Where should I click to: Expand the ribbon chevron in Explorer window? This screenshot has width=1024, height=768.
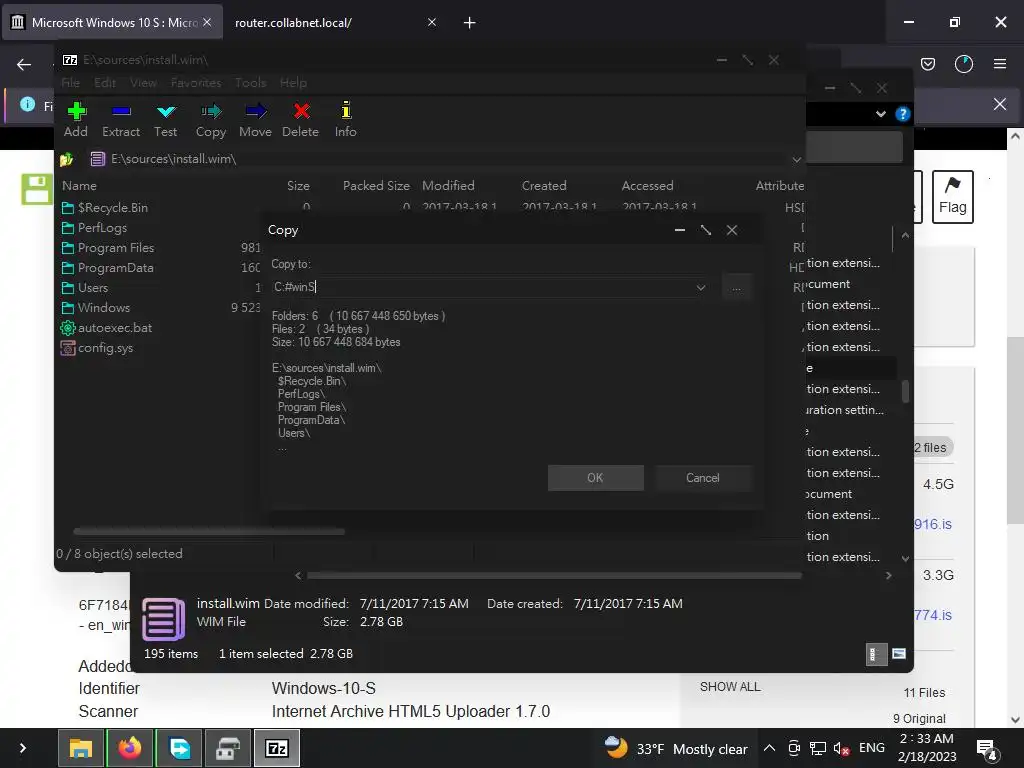(880, 114)
